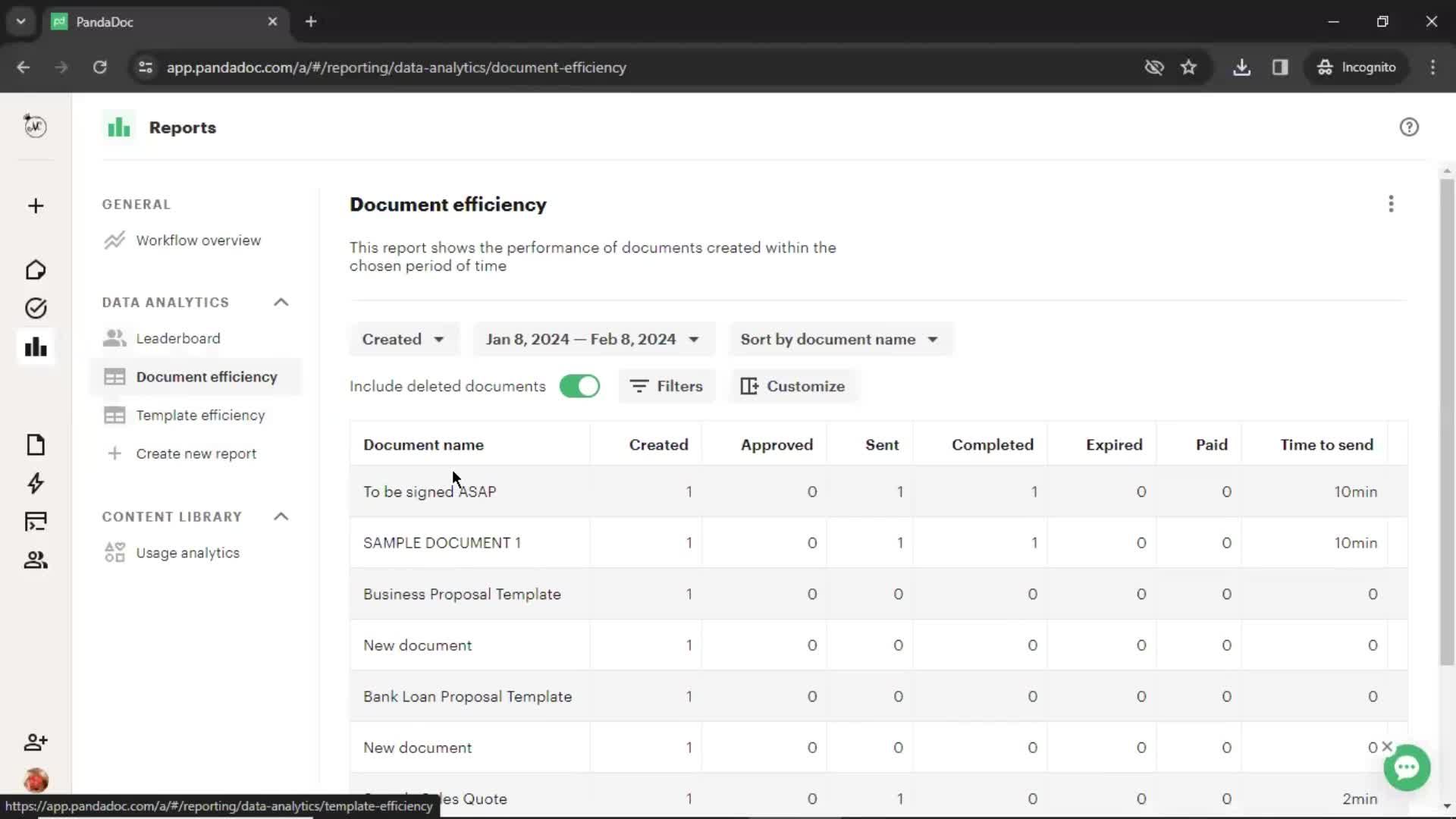
Task: Open Sort by document name dropdown
Action: click(x=840, y=339)
